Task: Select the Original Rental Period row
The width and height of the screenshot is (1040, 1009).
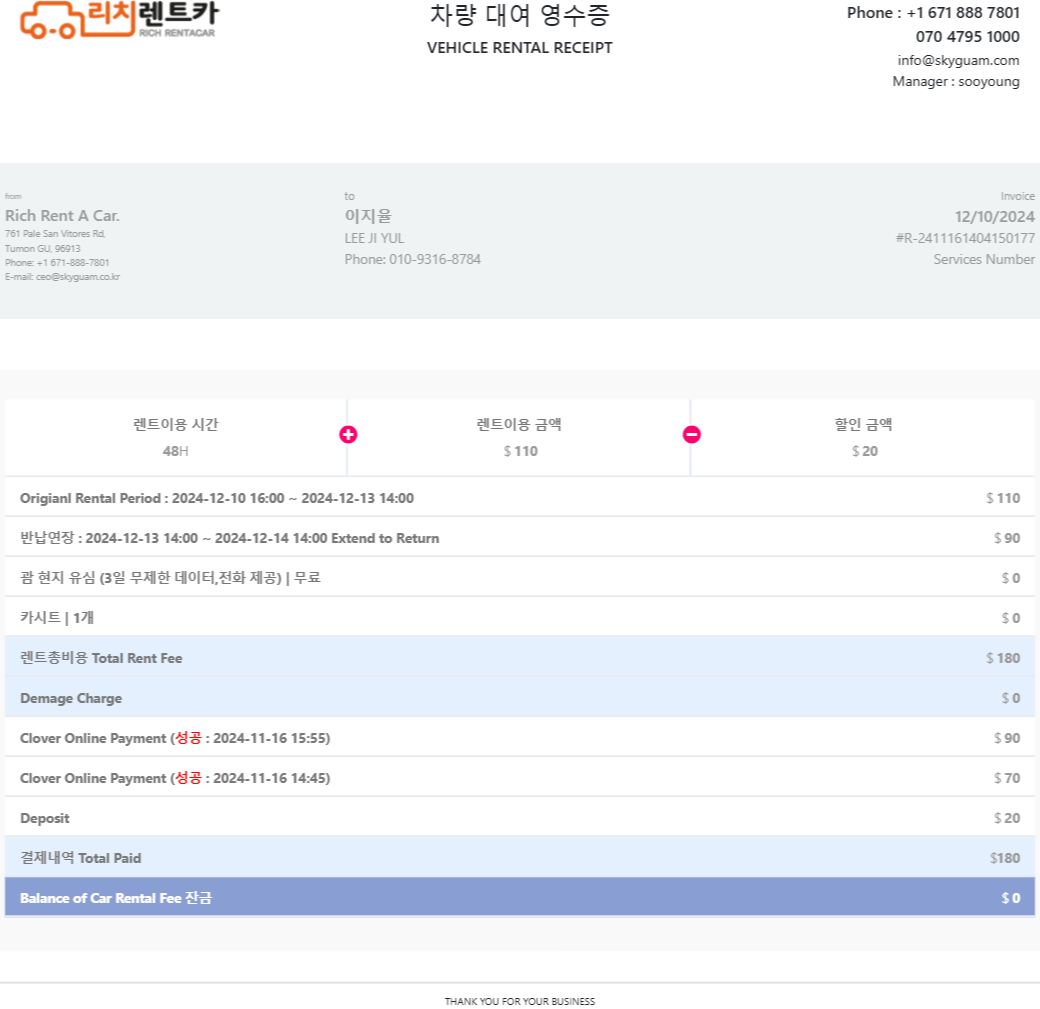Action: 520,498
